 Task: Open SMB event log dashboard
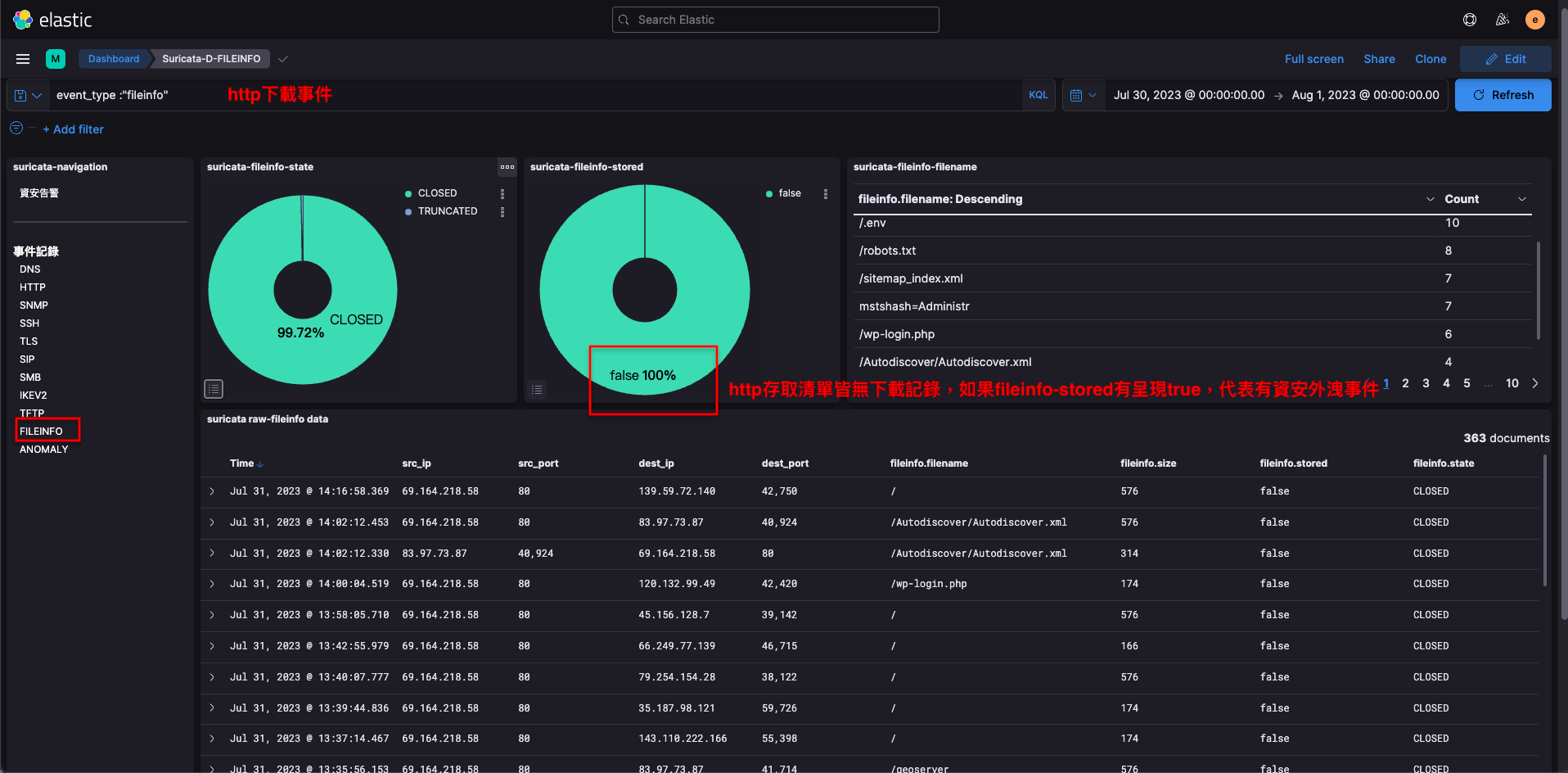click(30, 377)
